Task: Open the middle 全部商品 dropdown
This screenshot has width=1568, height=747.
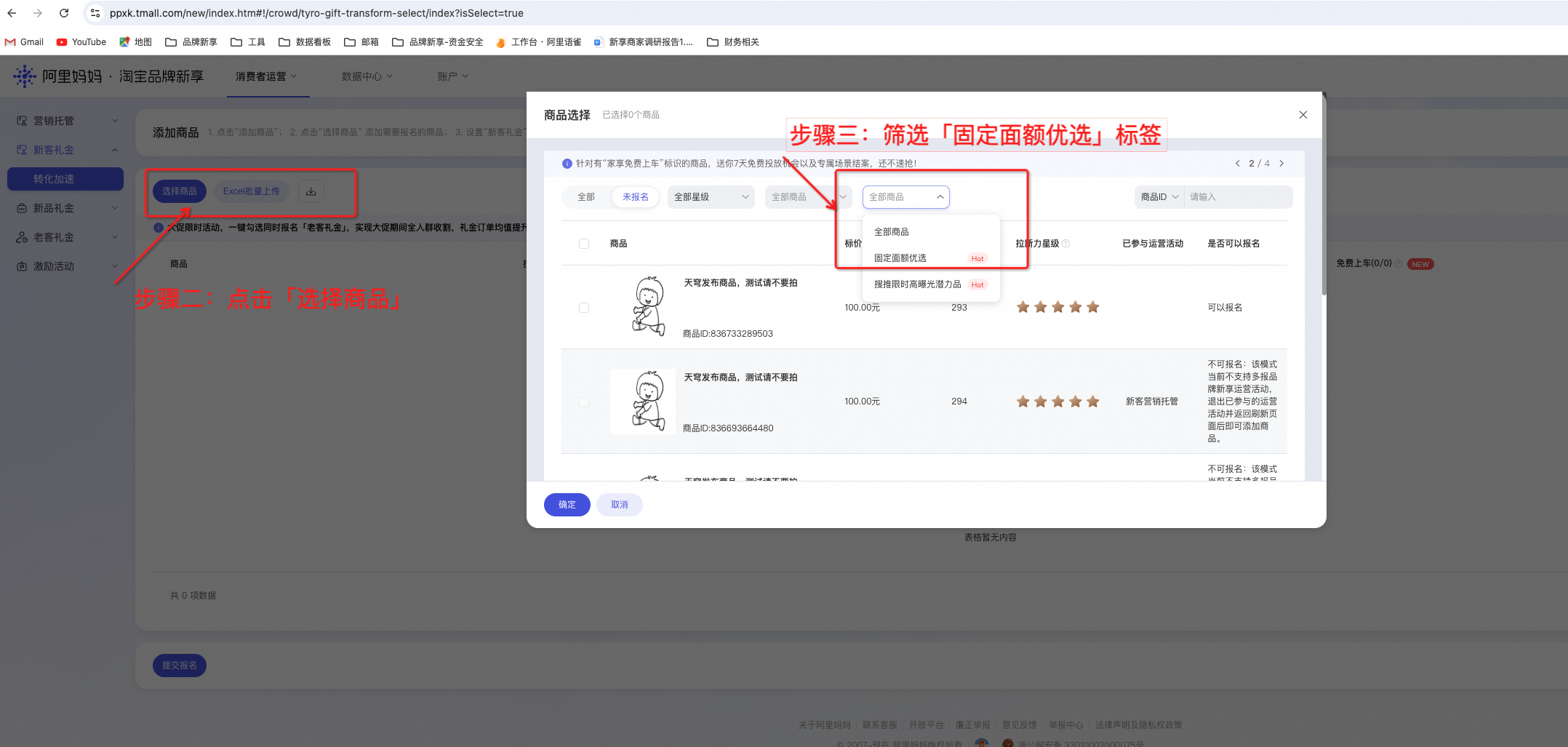Action: point(808,197)
